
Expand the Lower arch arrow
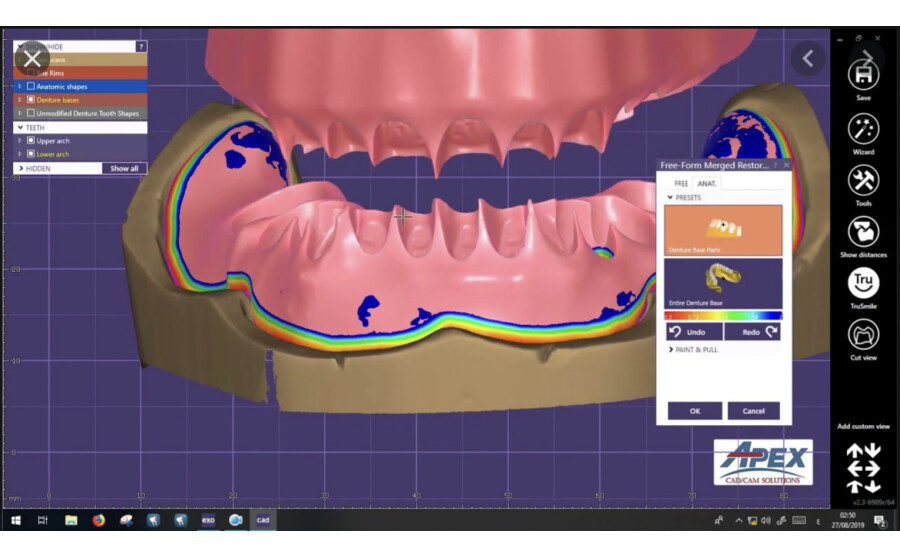point(20,154)
